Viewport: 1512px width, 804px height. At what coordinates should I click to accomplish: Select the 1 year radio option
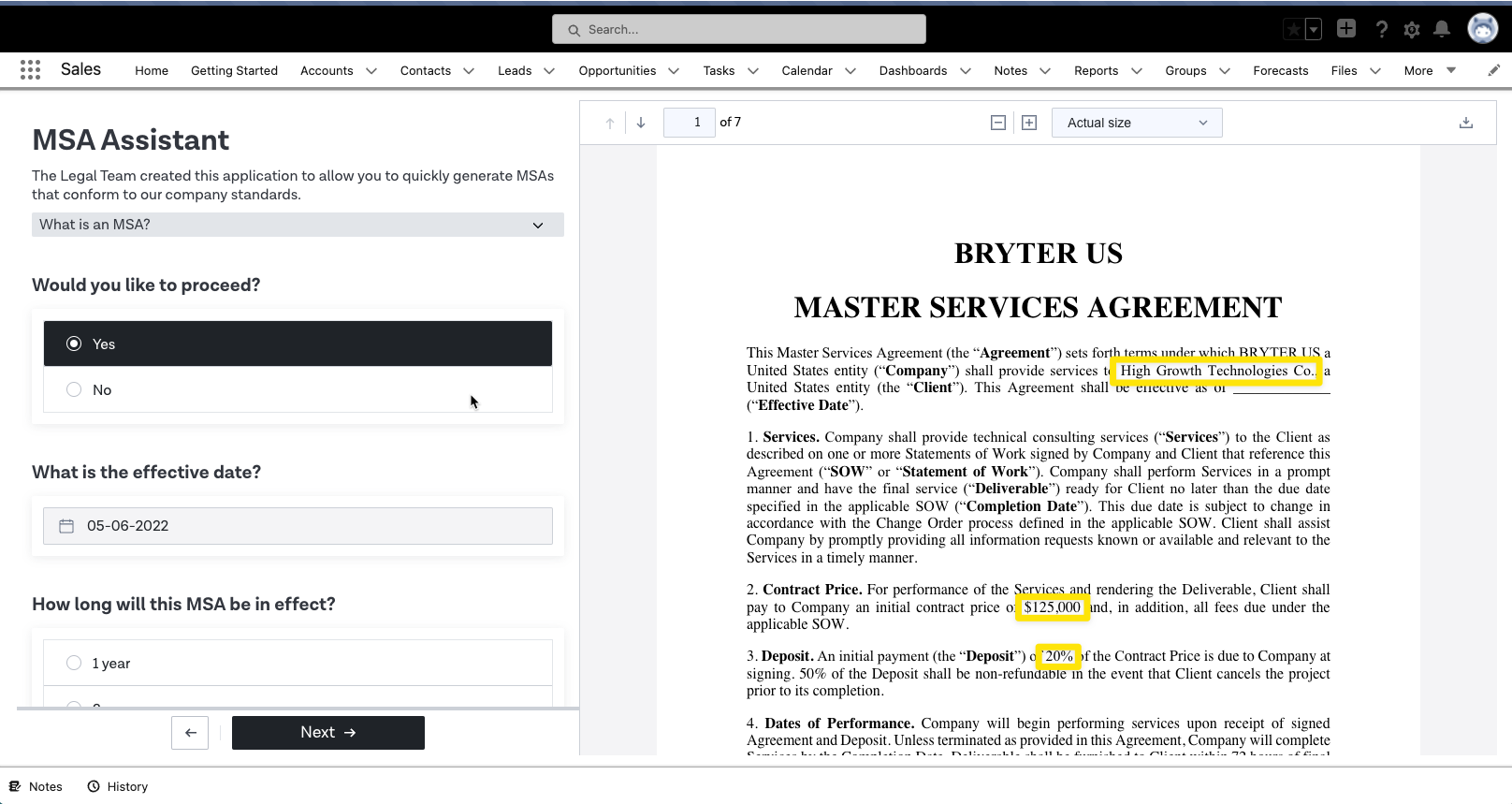(x=298, y=663)
